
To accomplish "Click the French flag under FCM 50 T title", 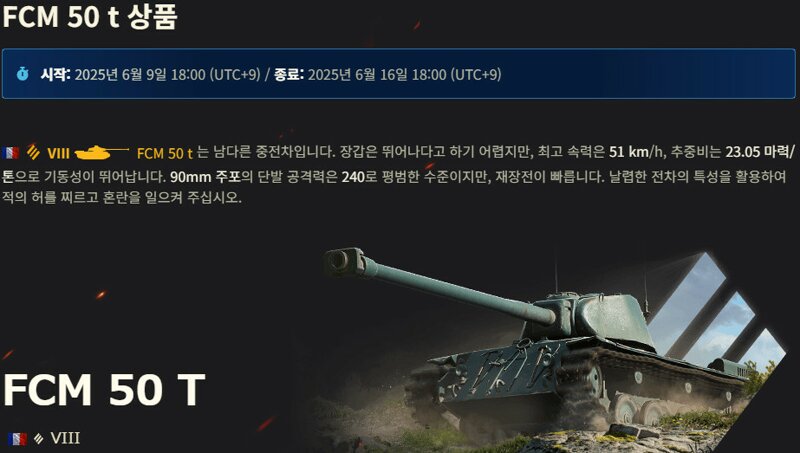I will coord(17,438).
